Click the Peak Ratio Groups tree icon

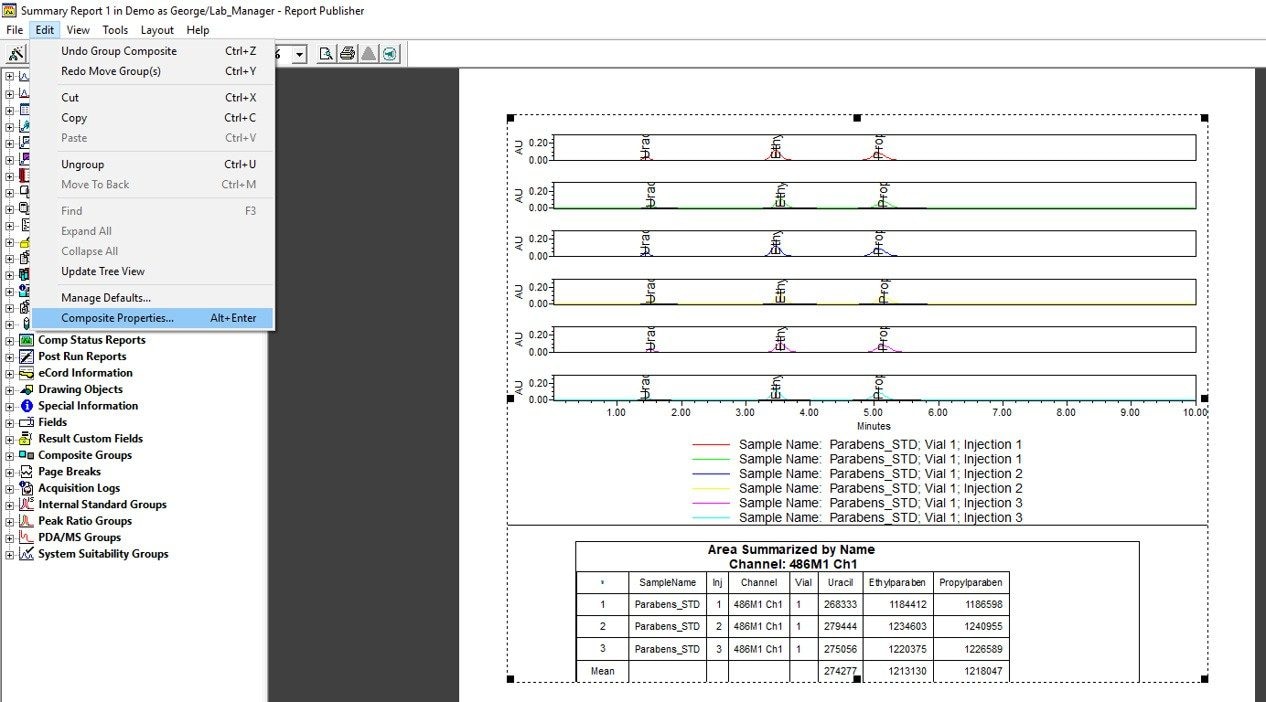coord(25,521)
